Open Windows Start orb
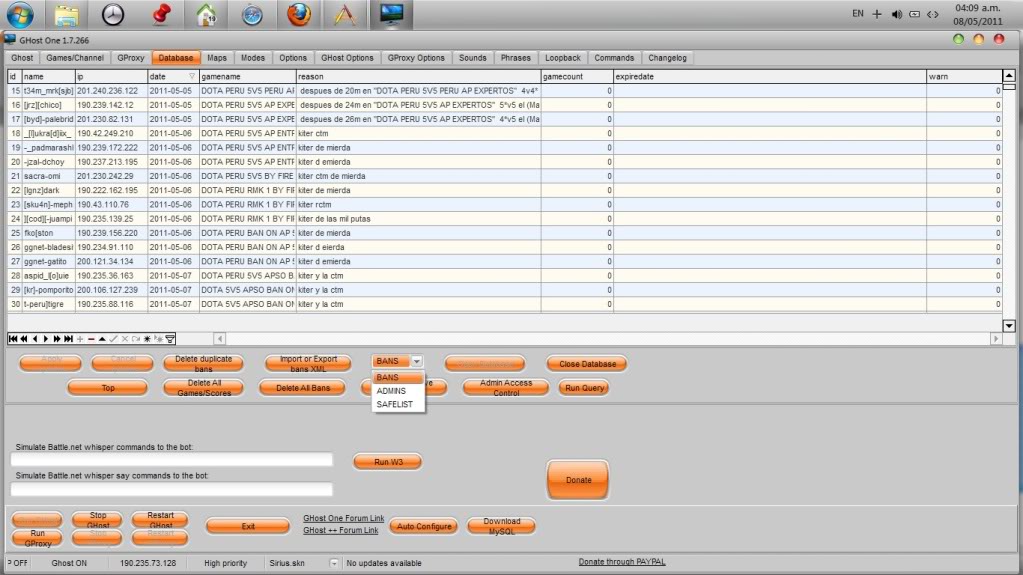The image size is (1023, 575). point(20,14)
